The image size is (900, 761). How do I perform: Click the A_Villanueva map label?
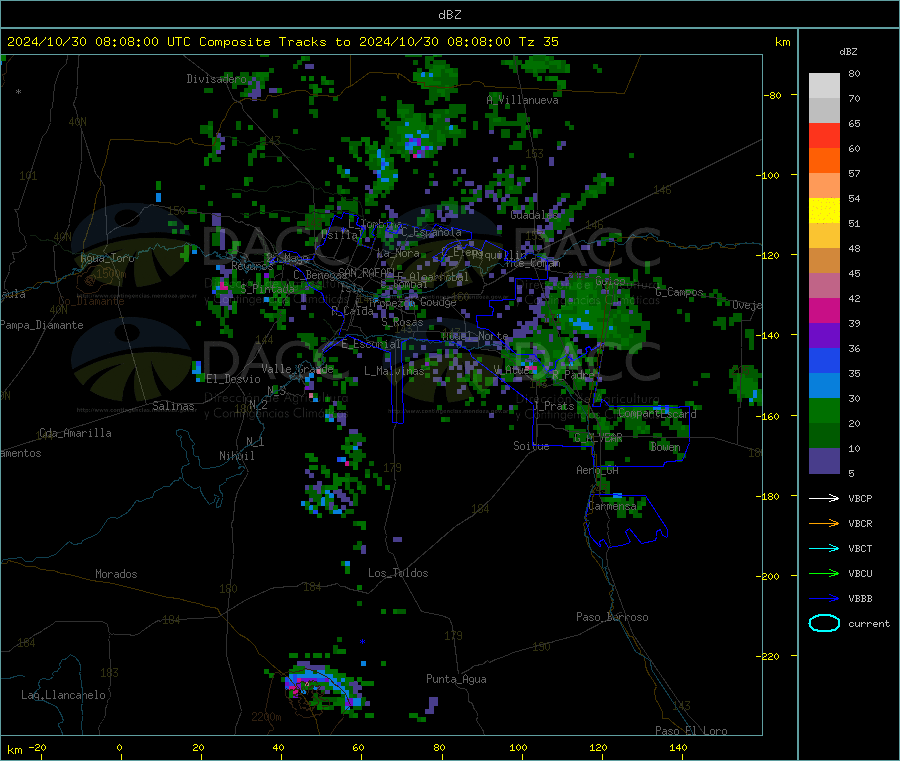click(522, 100)
